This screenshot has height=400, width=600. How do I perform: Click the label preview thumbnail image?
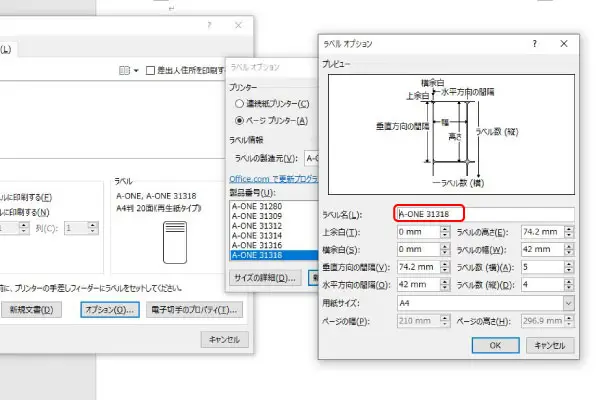tap(175, 242)
